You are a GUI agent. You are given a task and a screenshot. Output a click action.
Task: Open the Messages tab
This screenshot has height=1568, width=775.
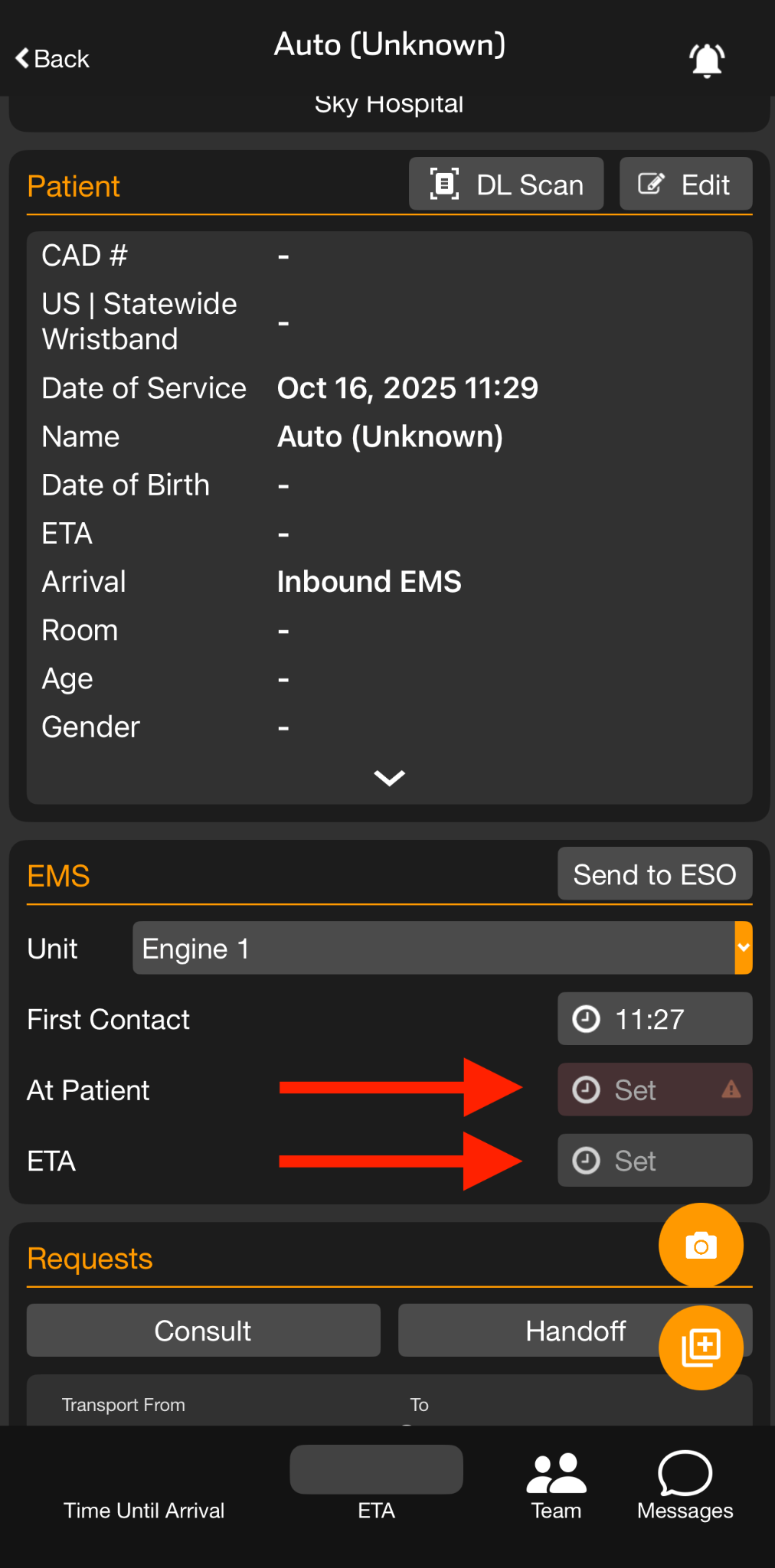(x=685, y=1486)
